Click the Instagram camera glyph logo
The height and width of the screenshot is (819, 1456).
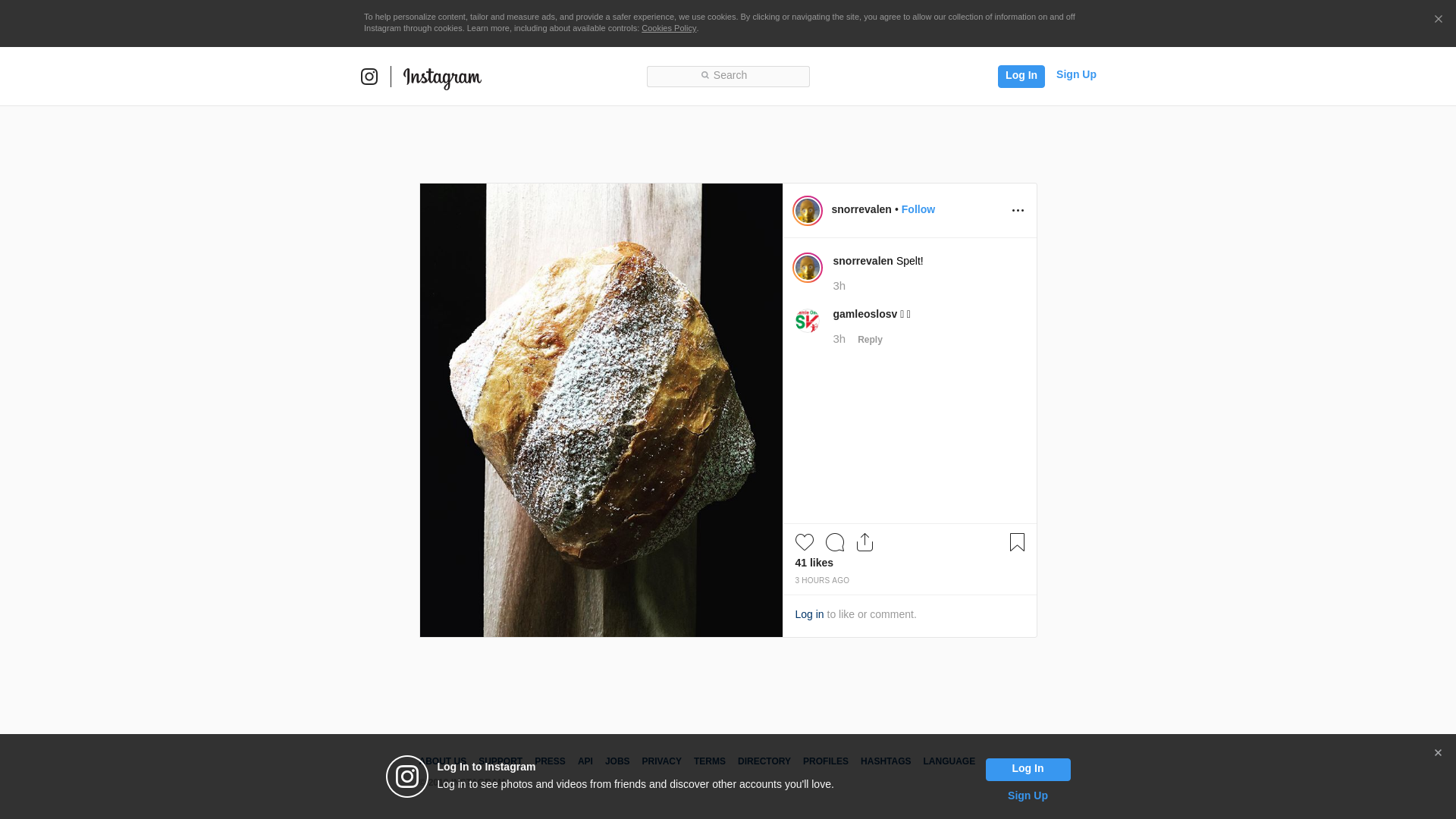coord(369,77)
